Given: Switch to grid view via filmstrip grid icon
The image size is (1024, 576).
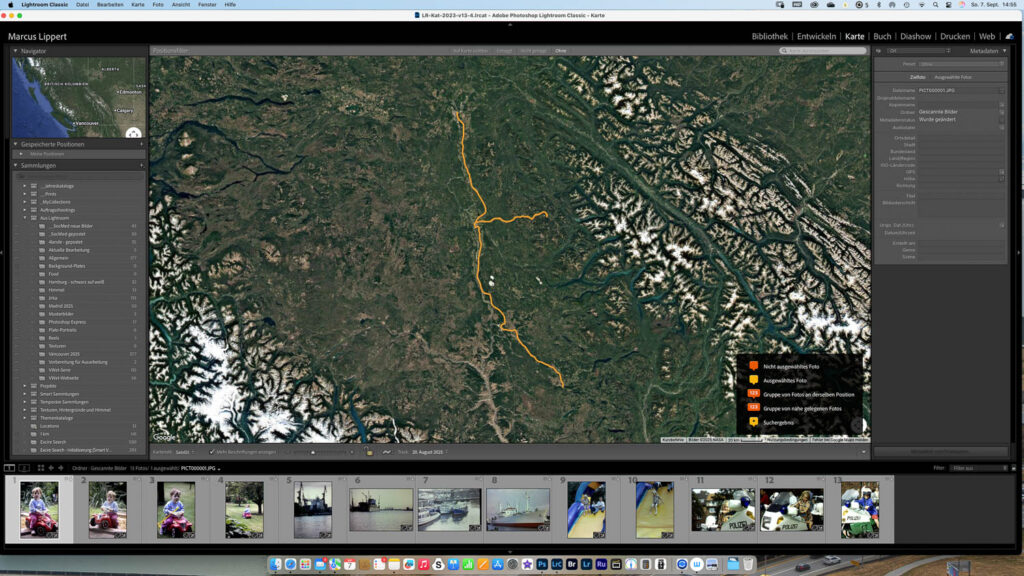Looking at the screenshot, I should click(x=40, y=468).
